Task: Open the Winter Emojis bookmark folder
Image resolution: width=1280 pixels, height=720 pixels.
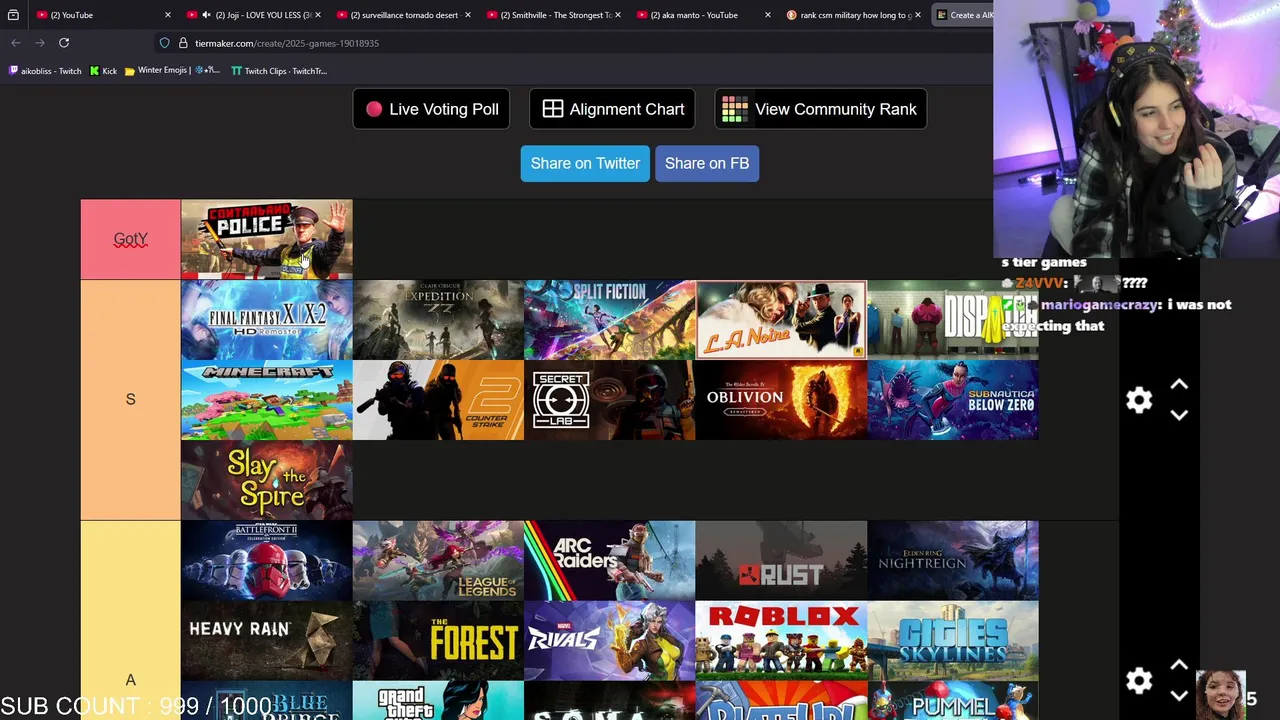Action: pyautogui.click(x=172, y=71)
